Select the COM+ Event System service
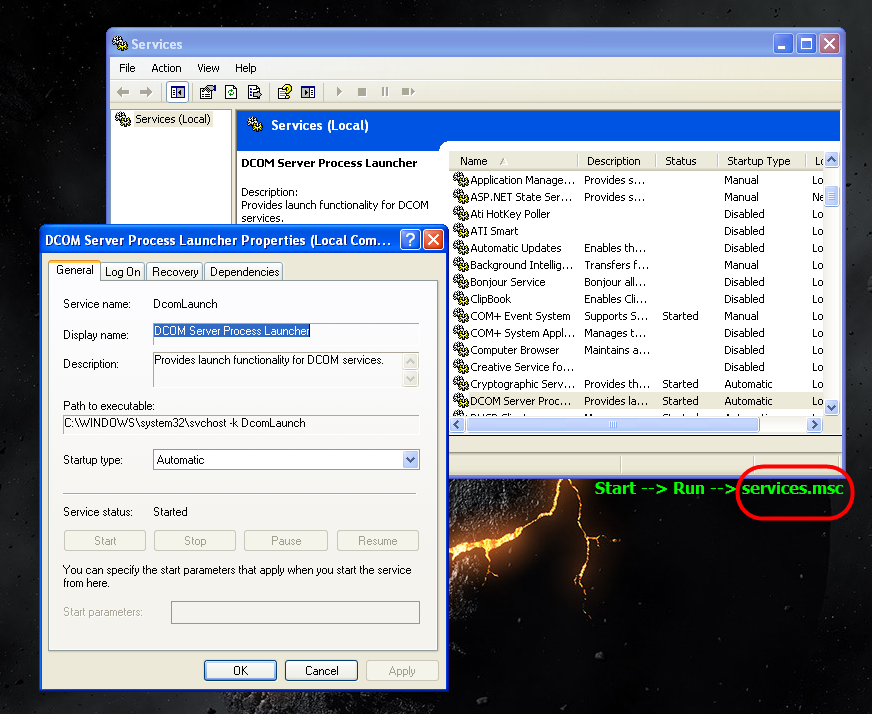The width and height of the screenshot is (872, 714). pos(638,316)
